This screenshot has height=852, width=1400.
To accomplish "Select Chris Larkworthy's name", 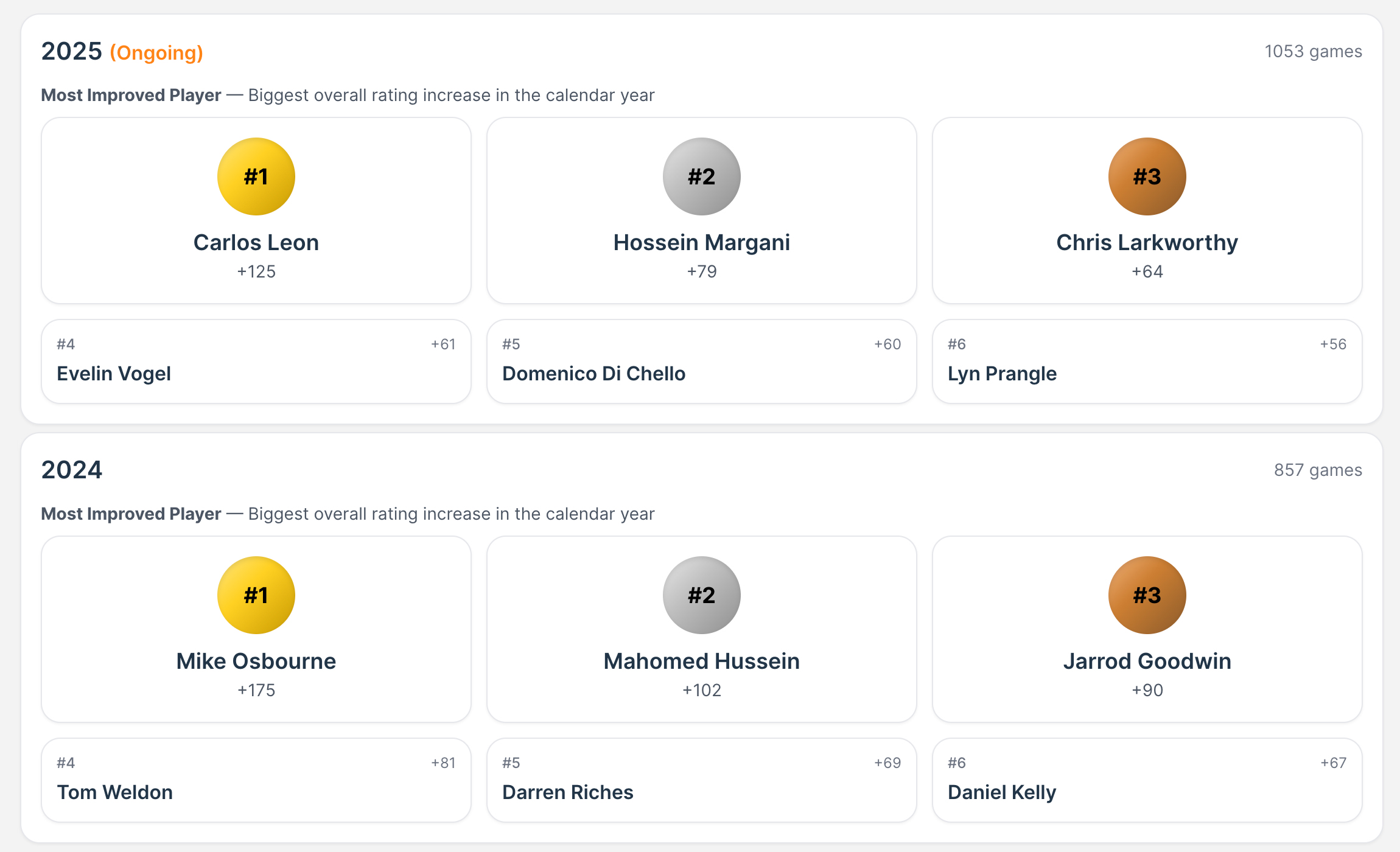I will click(x=1147, y=242).
